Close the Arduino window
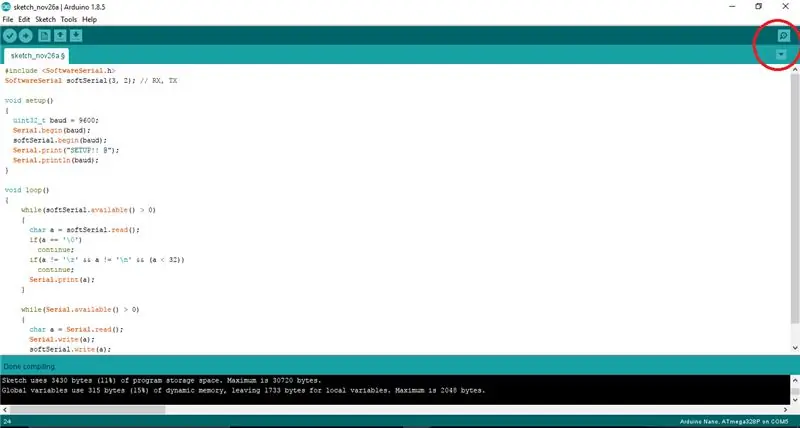This screenshot has width=800, height=428. tap(785, 7)
